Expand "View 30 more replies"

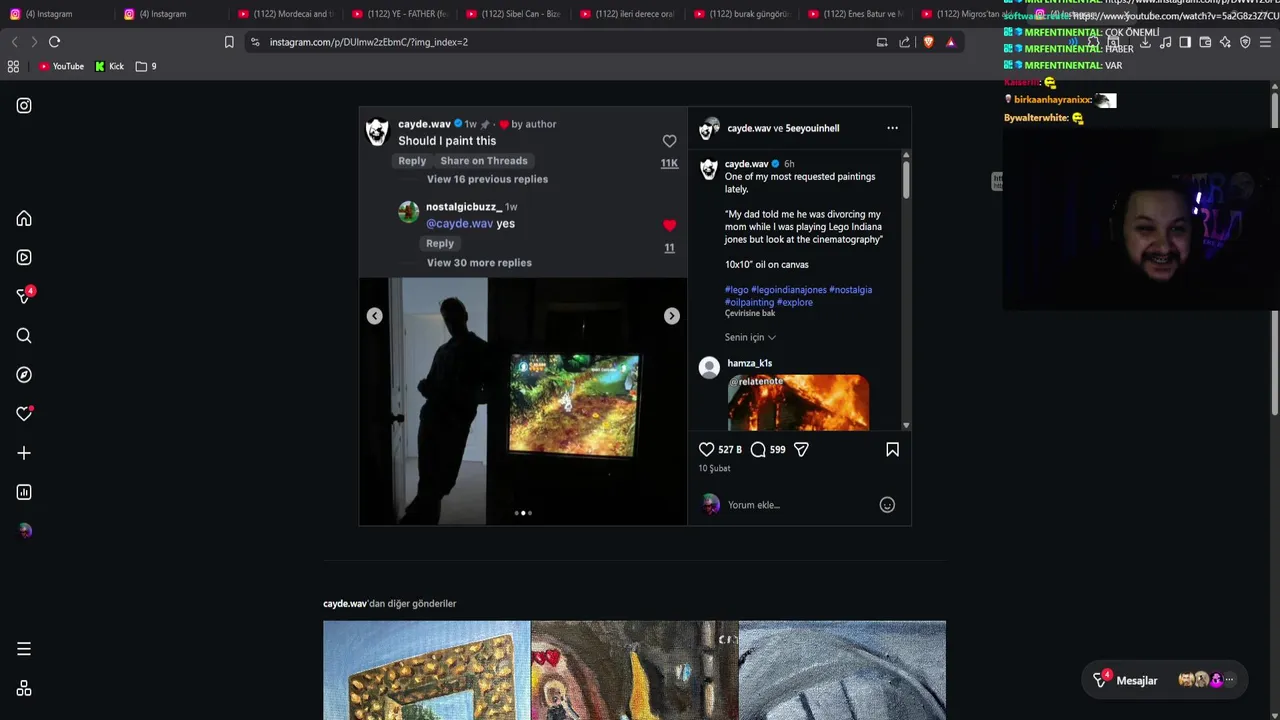479,263
